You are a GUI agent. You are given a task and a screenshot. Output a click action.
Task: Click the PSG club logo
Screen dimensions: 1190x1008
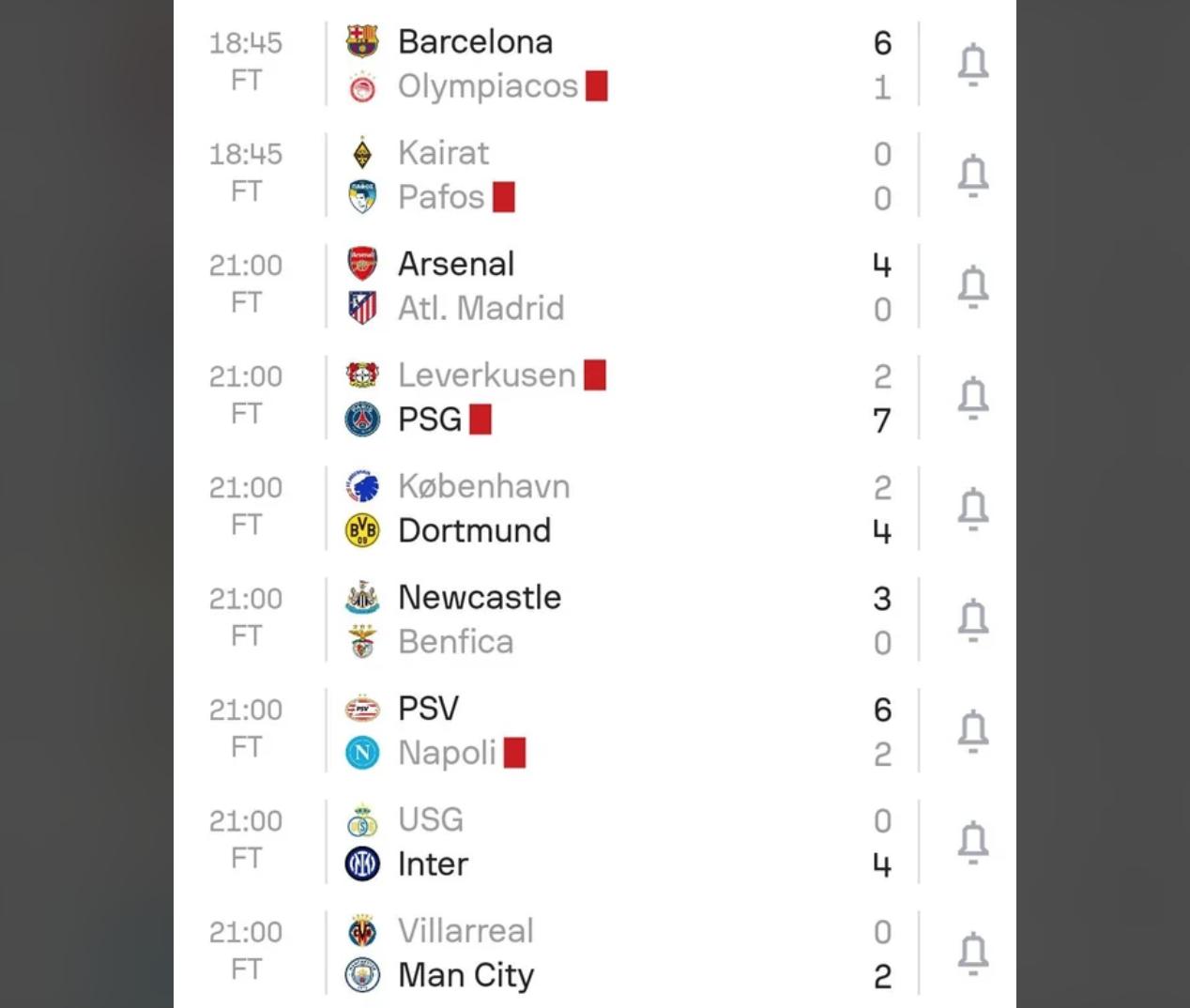[362, 420]
